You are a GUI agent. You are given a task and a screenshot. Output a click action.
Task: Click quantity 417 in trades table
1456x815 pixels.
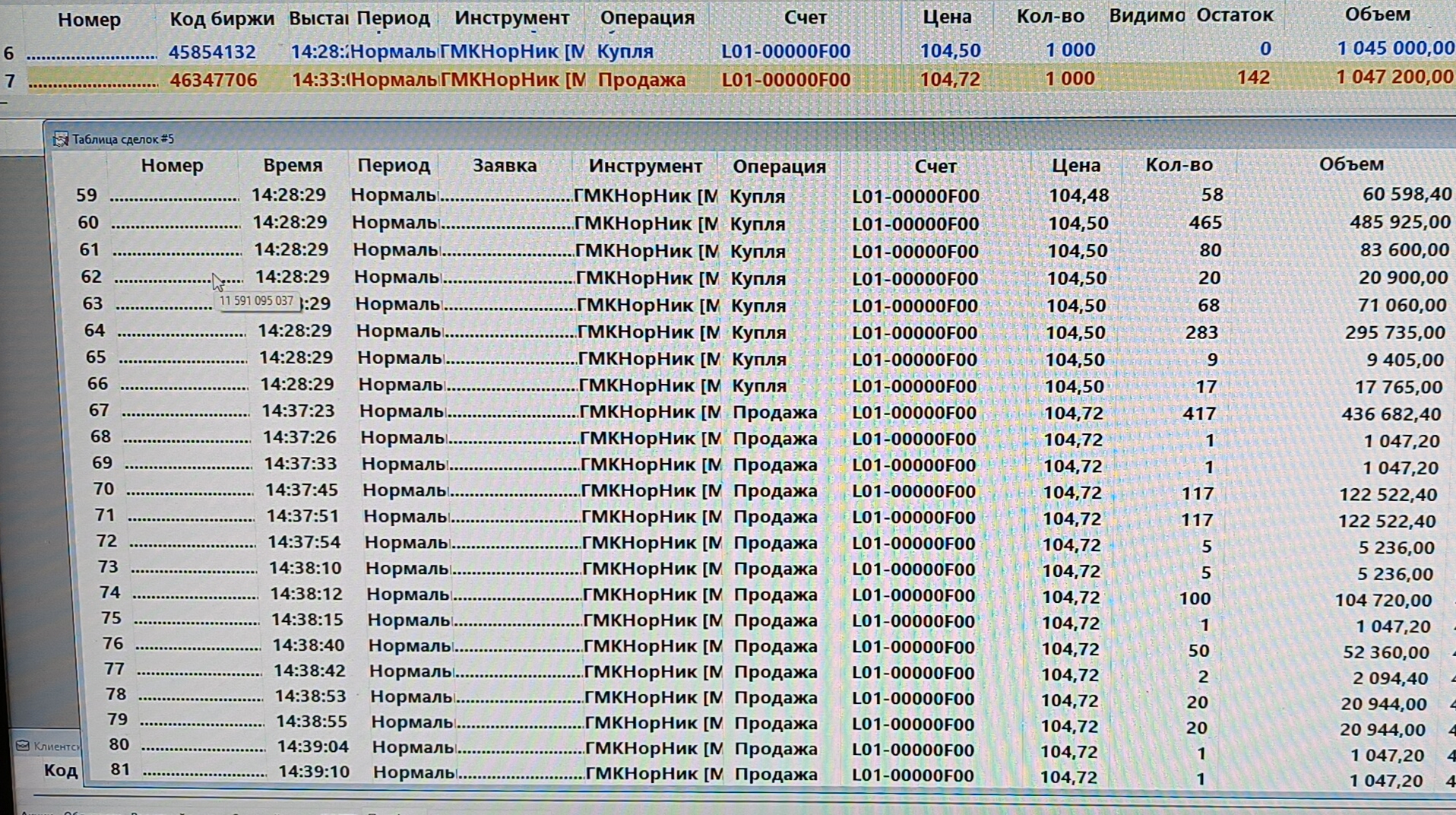1200,414
